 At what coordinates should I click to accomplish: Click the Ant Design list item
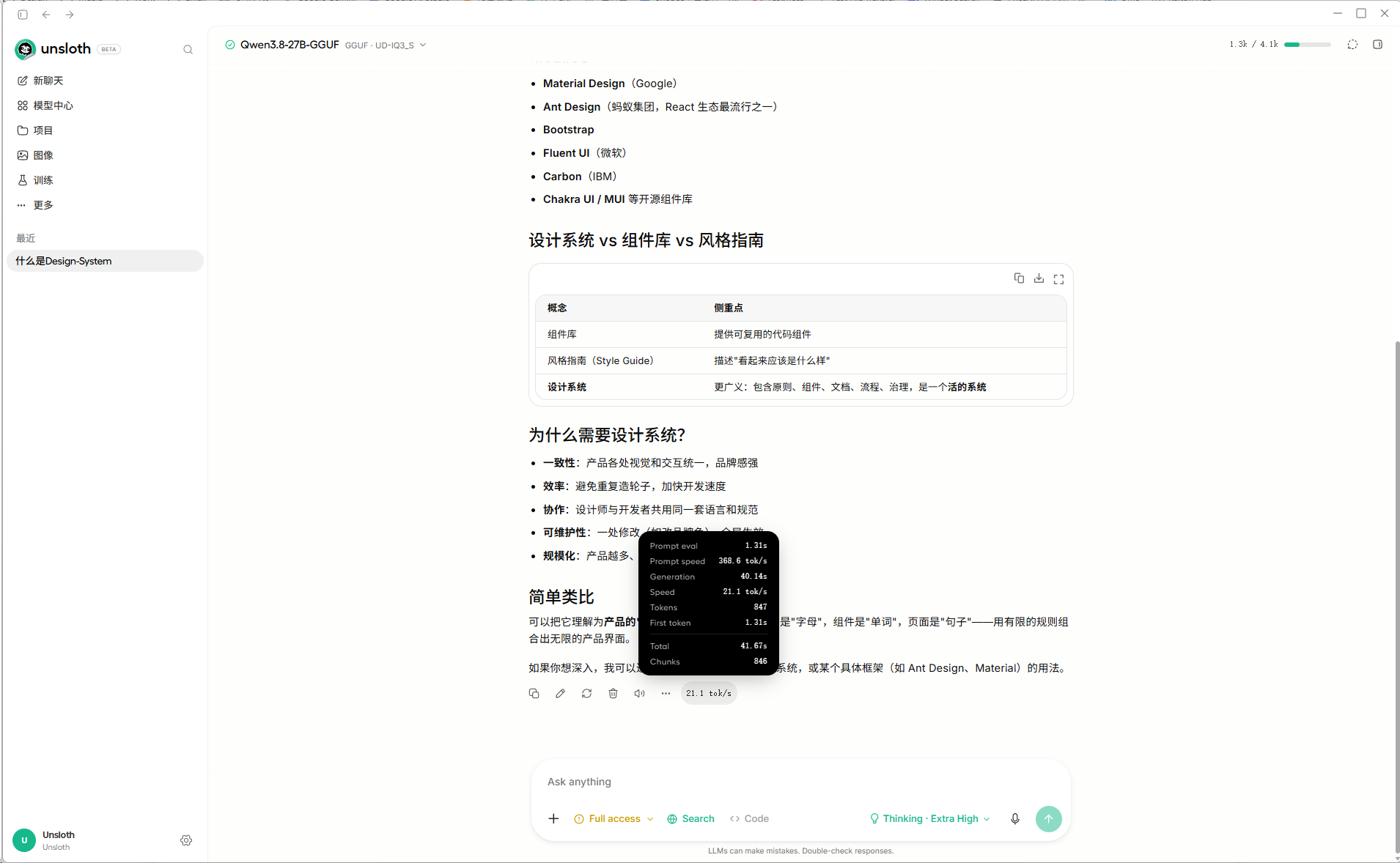coord(660,107)
